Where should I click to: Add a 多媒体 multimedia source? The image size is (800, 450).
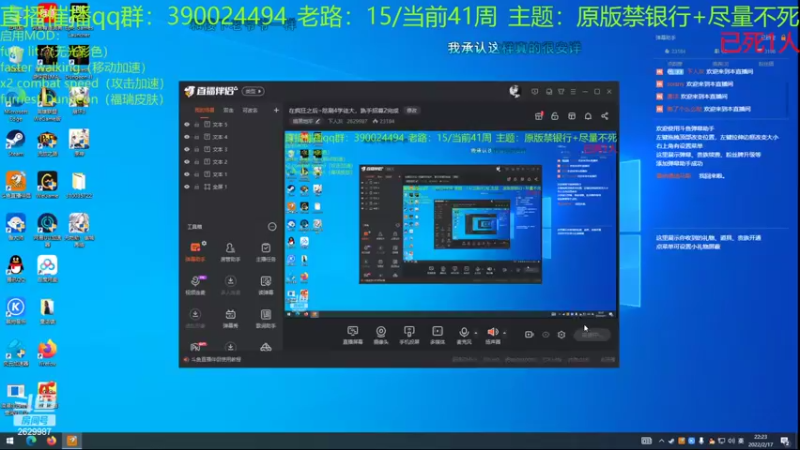437,335
